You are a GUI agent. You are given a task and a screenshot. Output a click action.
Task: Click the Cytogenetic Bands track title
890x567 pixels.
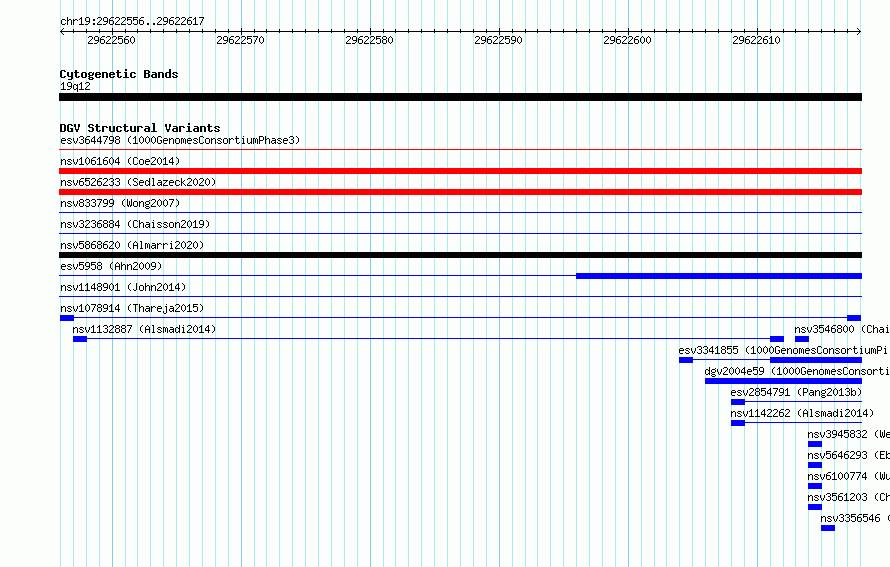pyautogui.click(x=119, y=74)
